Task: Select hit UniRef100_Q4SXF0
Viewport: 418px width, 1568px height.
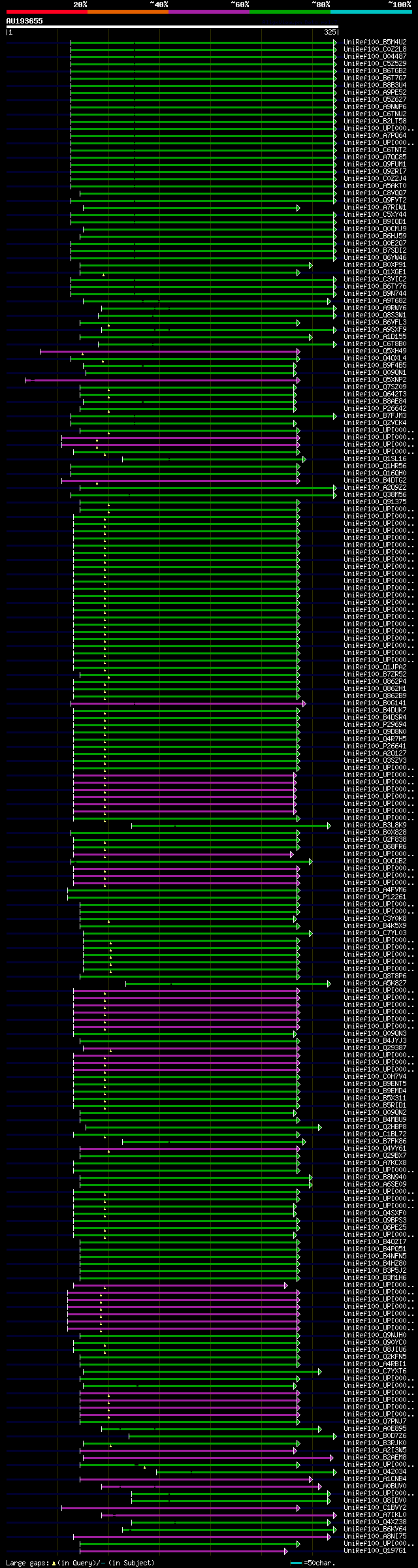Action: coord(375,1213)
